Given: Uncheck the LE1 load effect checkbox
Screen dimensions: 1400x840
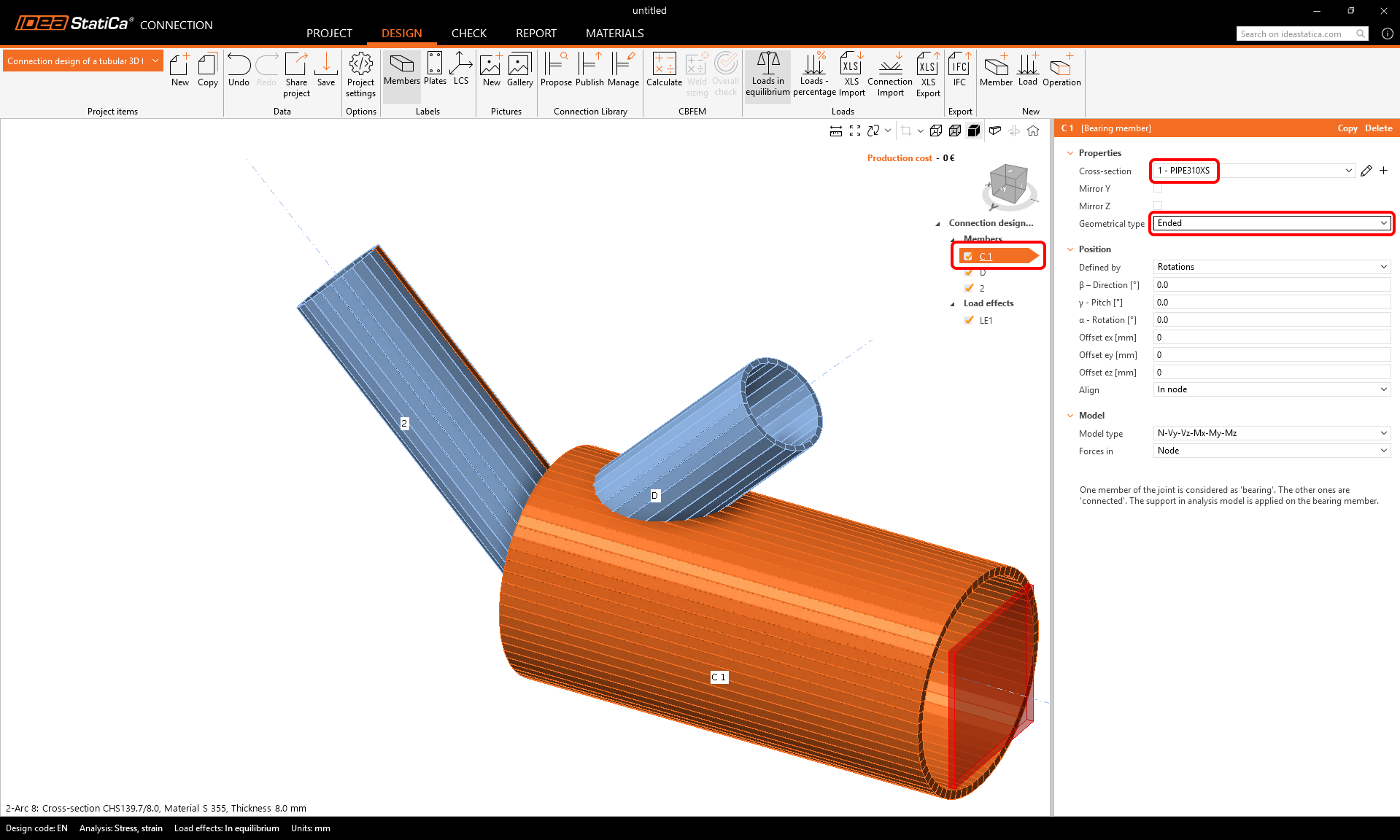Looking at the screenshot, I should click(x=969, y=320).
